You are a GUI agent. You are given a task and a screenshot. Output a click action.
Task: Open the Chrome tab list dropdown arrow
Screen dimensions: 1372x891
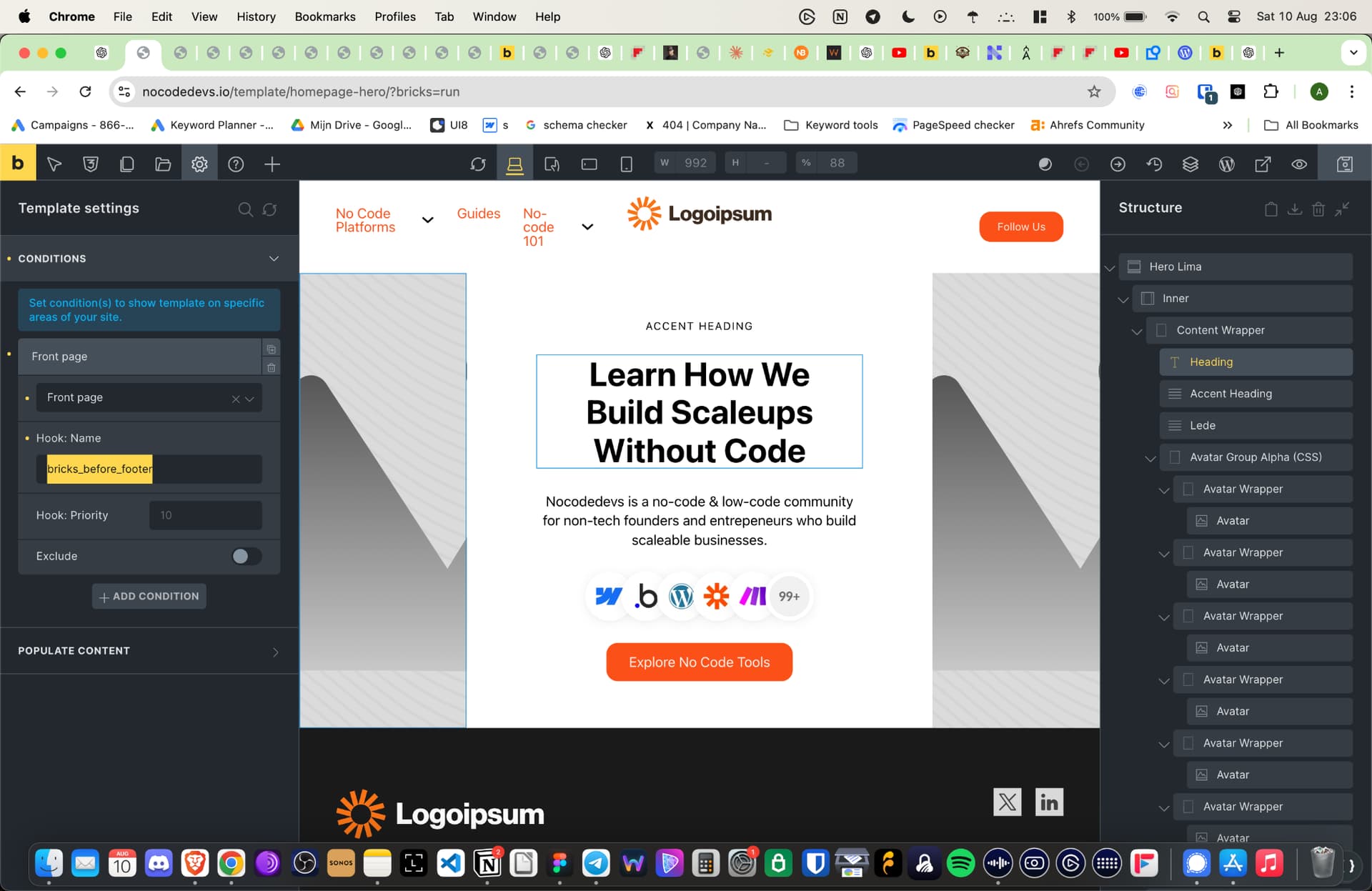(x=1353, y=52)
